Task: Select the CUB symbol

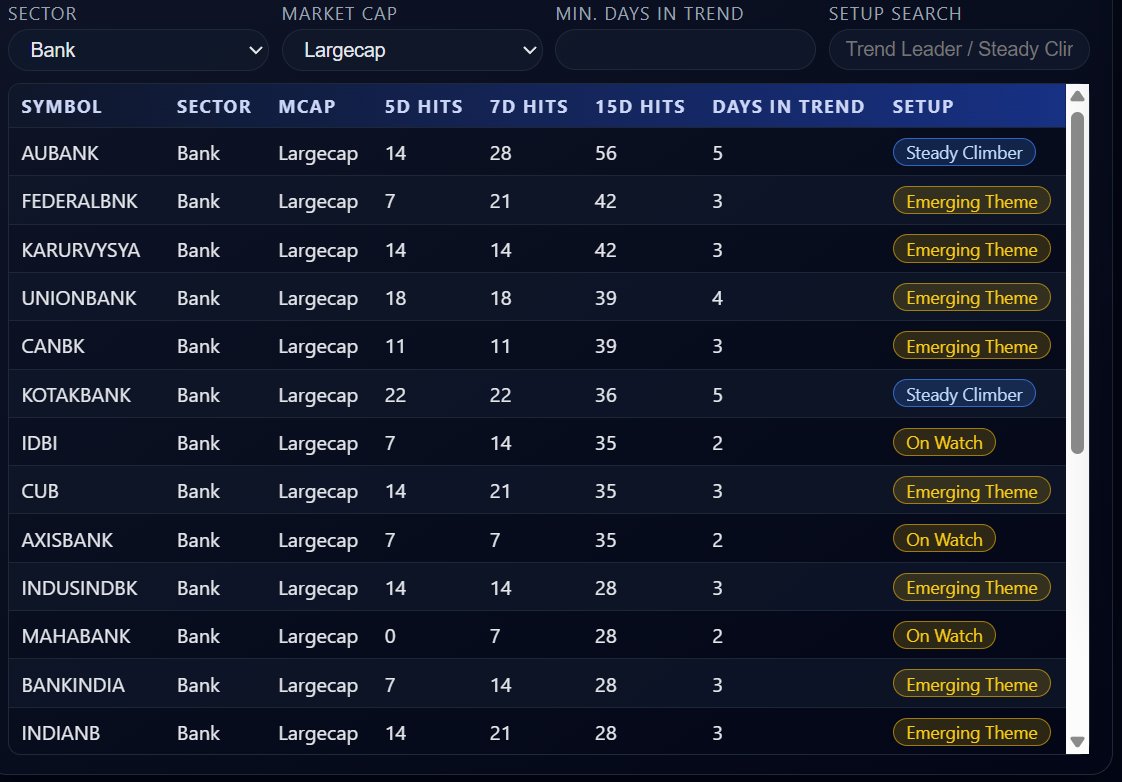Action: point(40,491)
